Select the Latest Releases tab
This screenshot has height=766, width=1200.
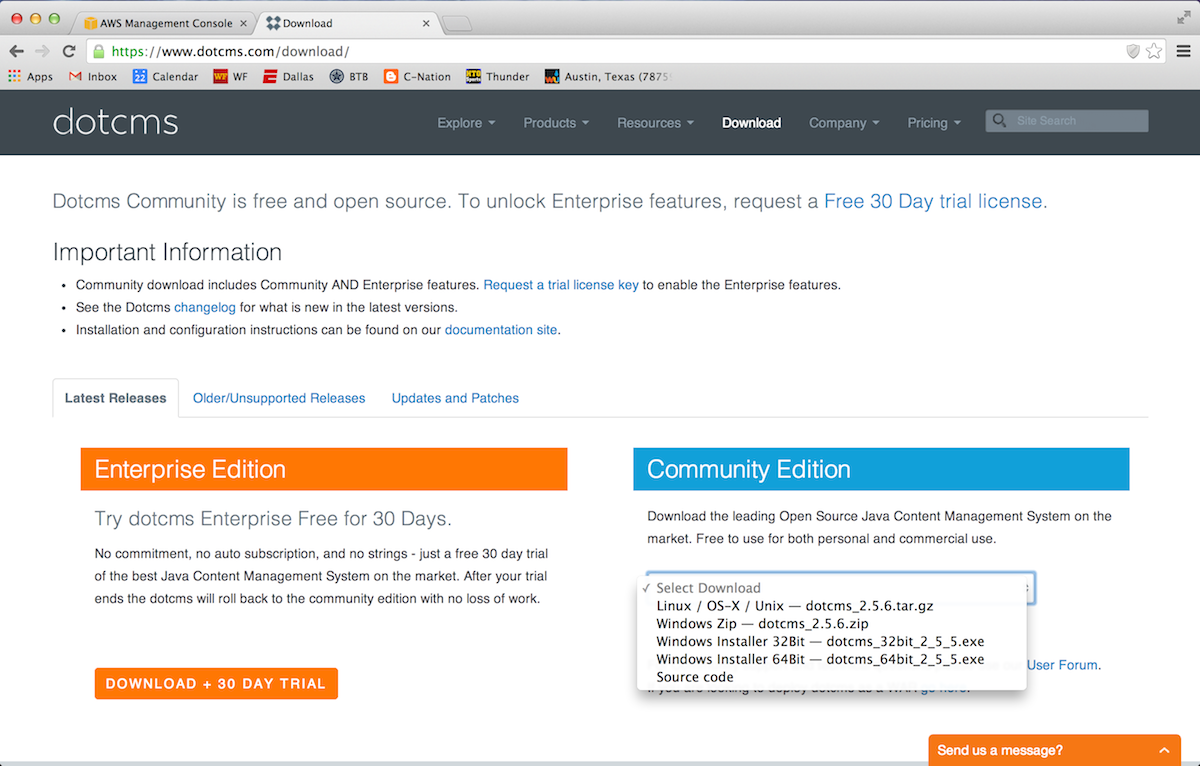[x=115, y=398]
